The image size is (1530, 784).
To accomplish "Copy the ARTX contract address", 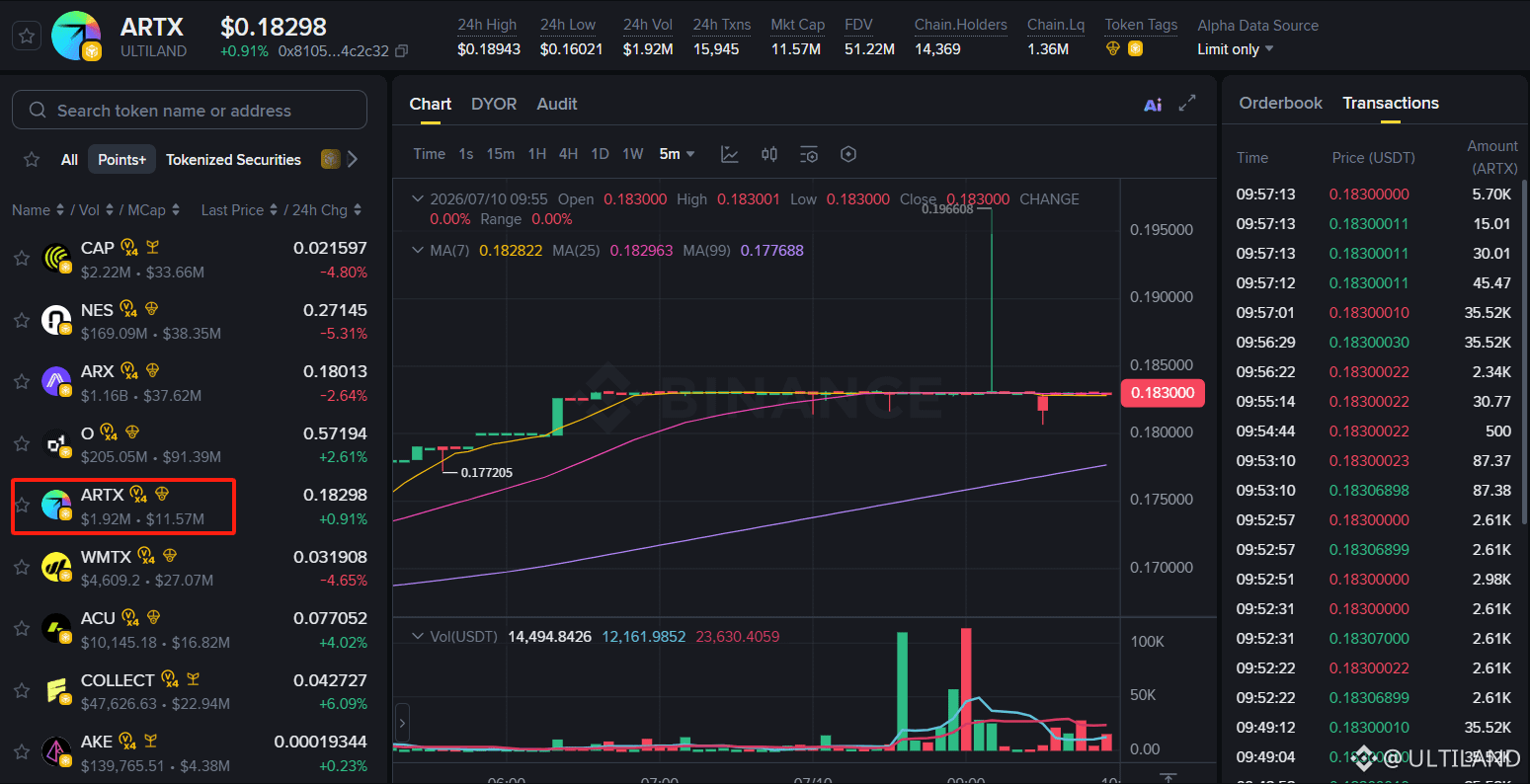I will tap(400, 50).
